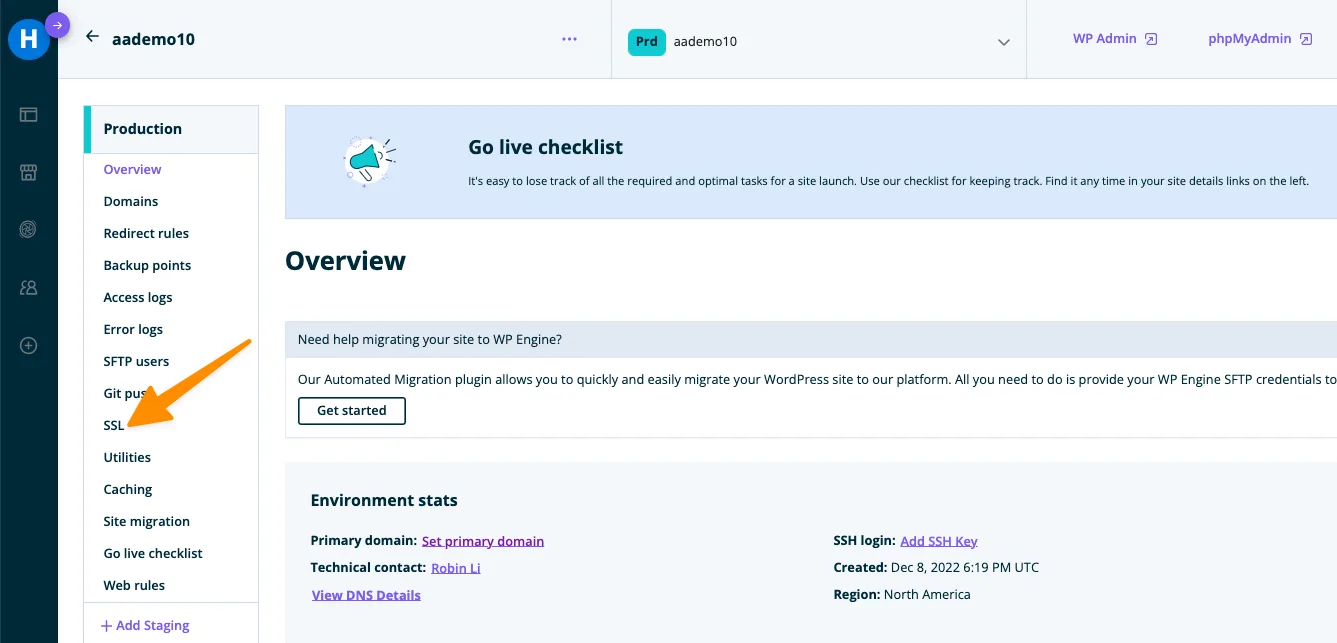Screen dimensions: 1337x643
Task: Open Site migration
Action: (x=146, y=521)
